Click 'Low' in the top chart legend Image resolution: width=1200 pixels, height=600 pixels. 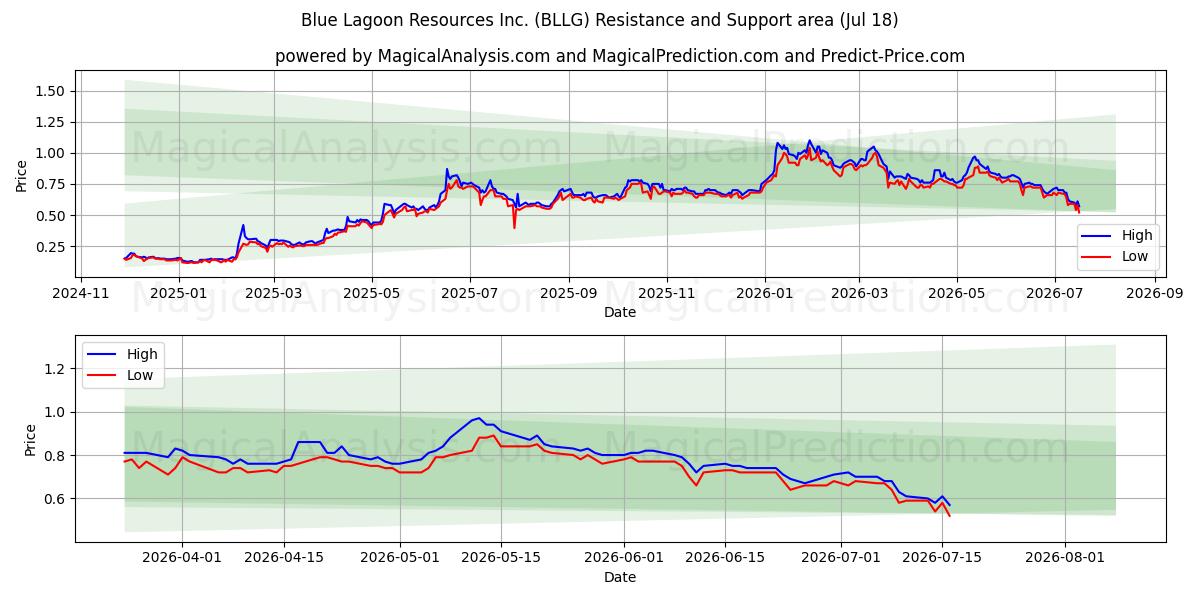[1136, 257]
